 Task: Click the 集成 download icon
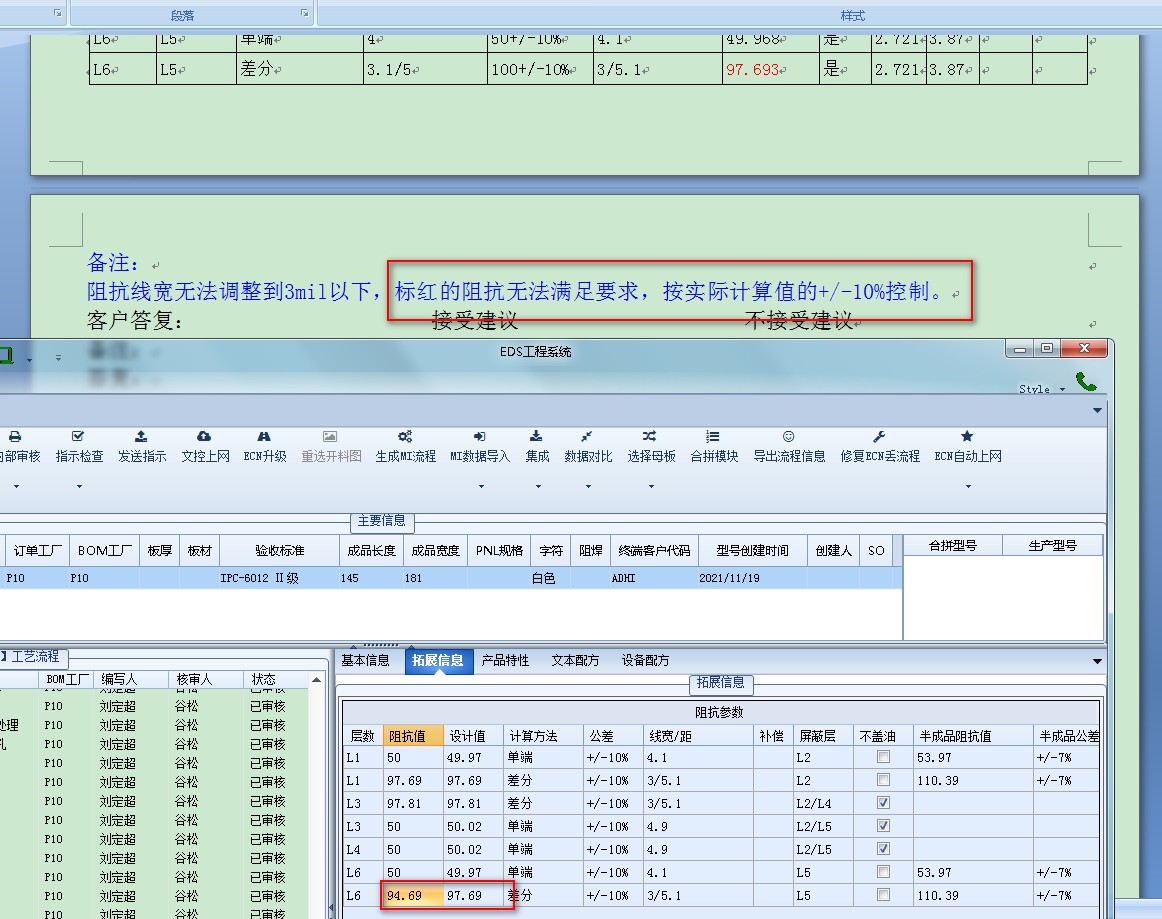[537, 437]
